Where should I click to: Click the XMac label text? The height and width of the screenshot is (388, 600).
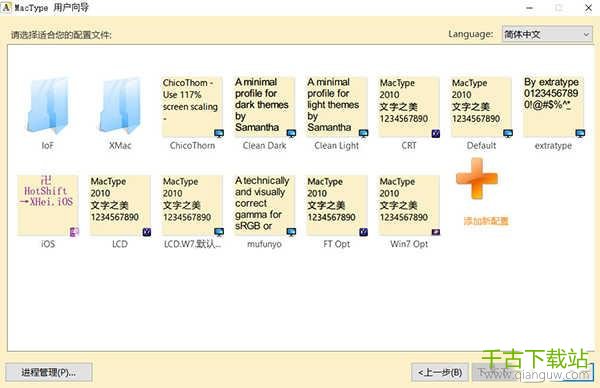tap(120, 146)
